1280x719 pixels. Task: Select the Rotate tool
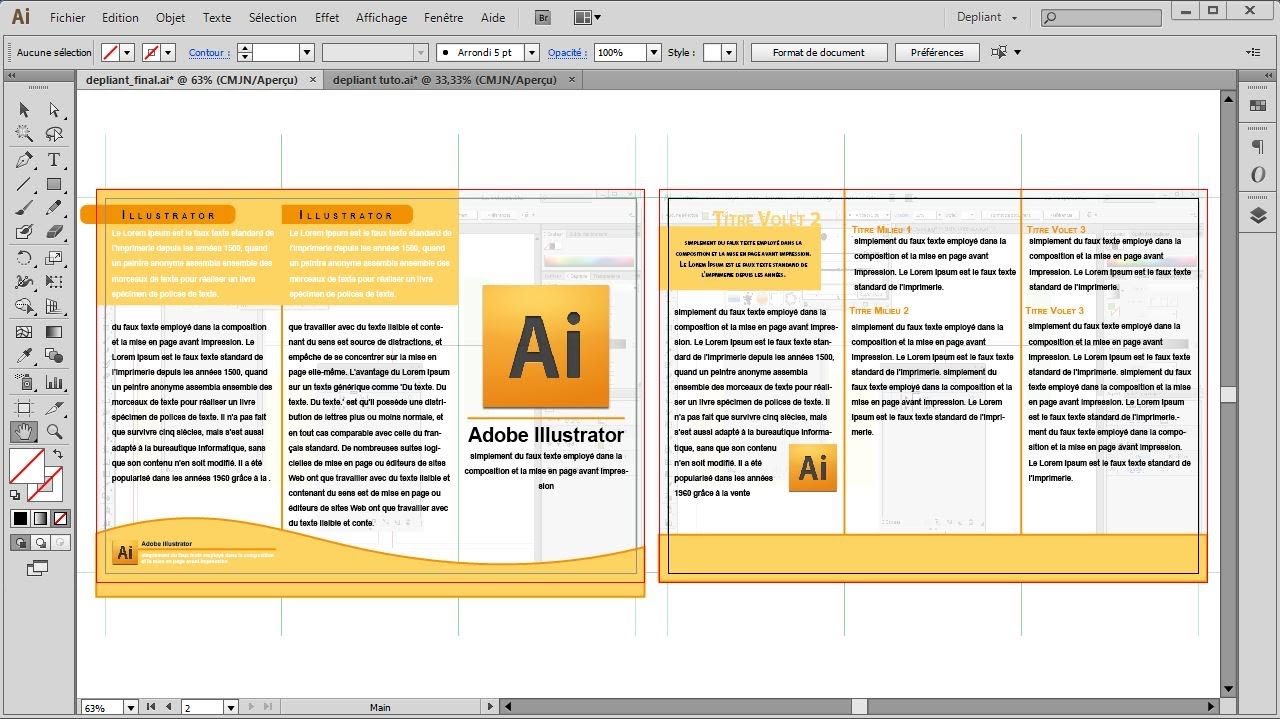tap(24, 258)
